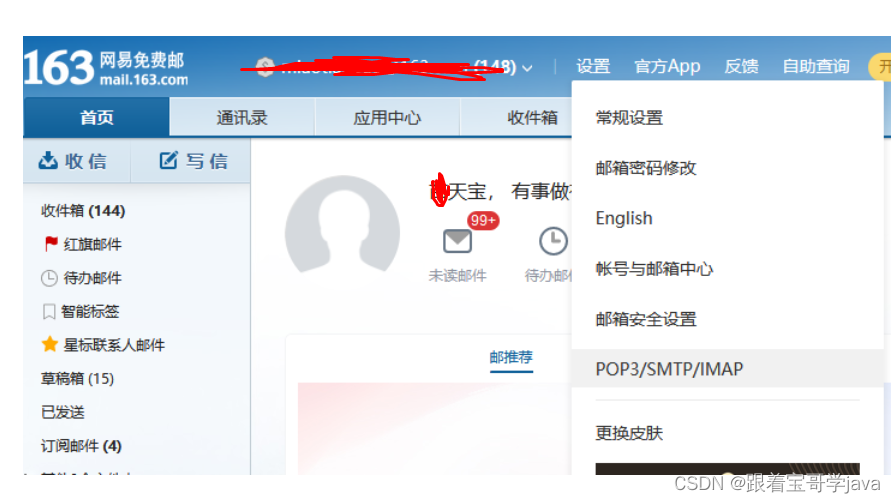Click the star icon beside 星标联系人邮件
Screen dimensions: 895x503
(x=50, y=344)
